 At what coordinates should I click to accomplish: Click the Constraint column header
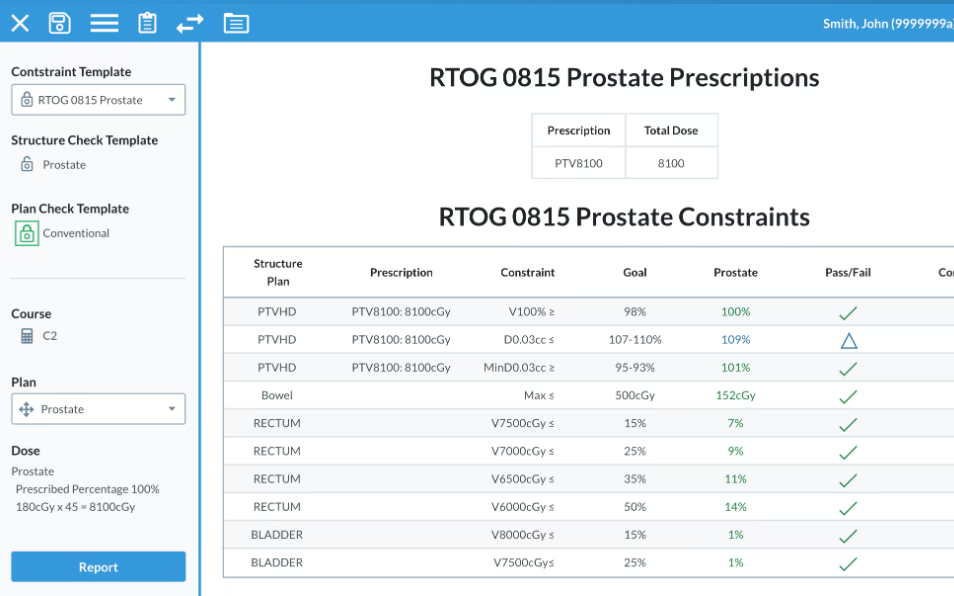pos(527,272)
